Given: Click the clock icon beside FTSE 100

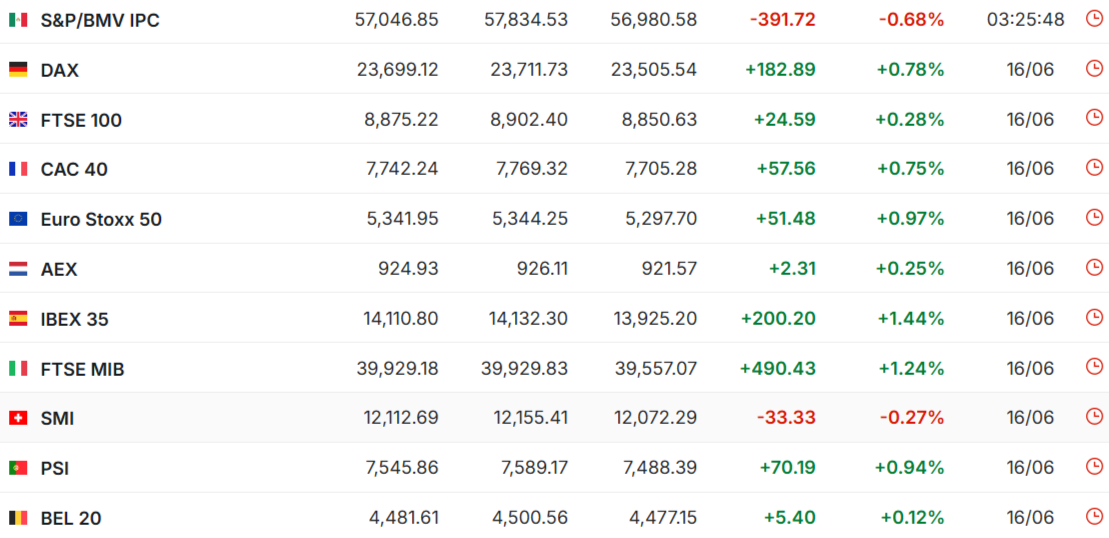Looking at the screenshot, I should [1093, 118].
